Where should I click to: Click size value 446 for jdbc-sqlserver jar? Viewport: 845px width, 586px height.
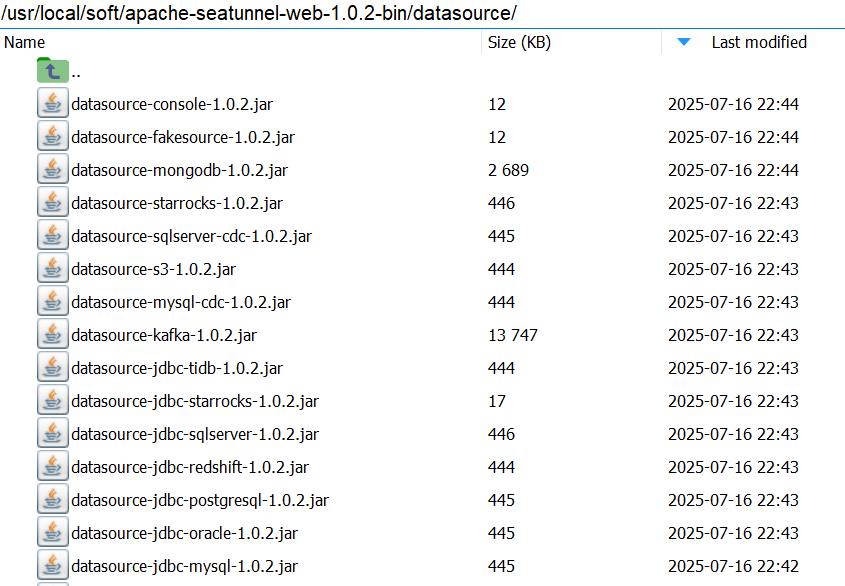[501, 434]
